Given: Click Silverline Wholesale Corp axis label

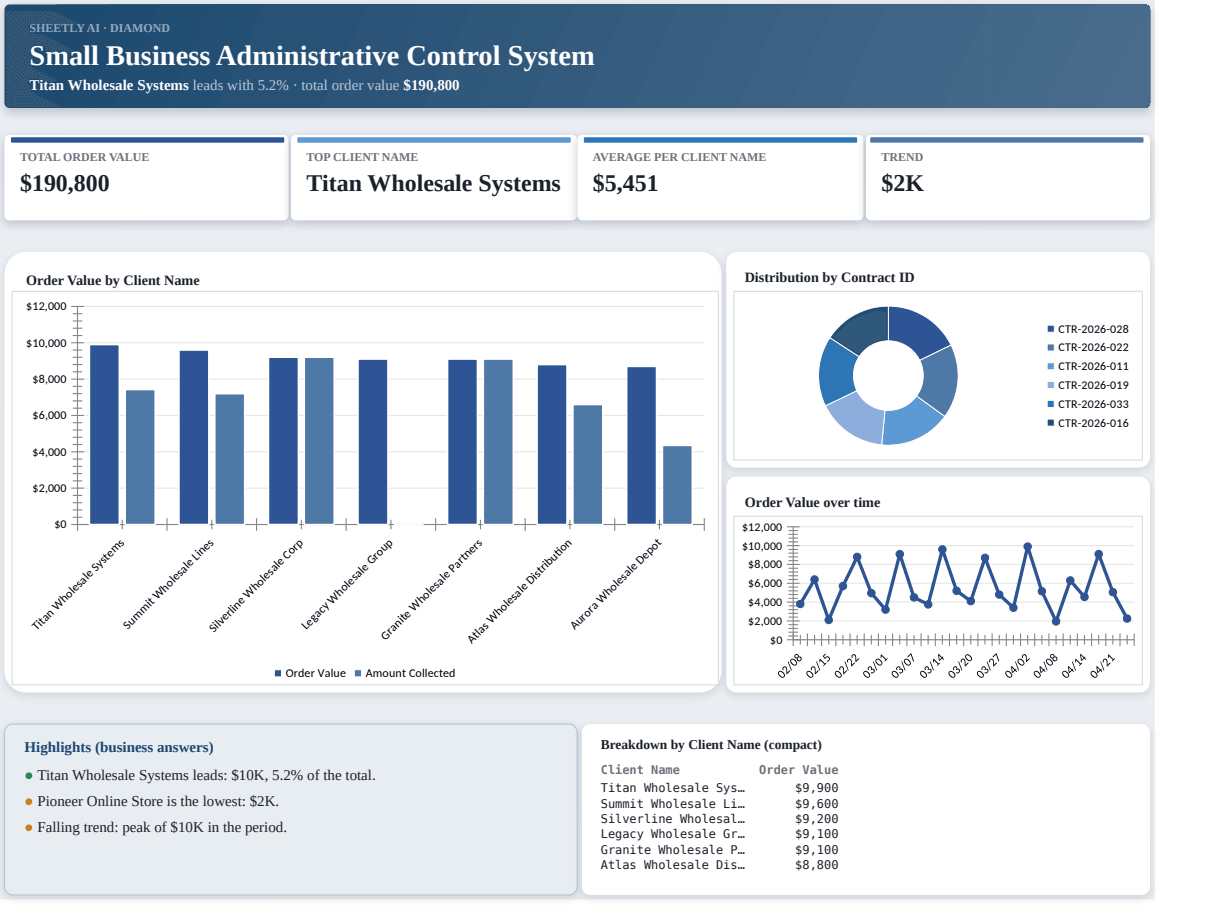Looking at the screenshot, I should (x=256, y=585).
